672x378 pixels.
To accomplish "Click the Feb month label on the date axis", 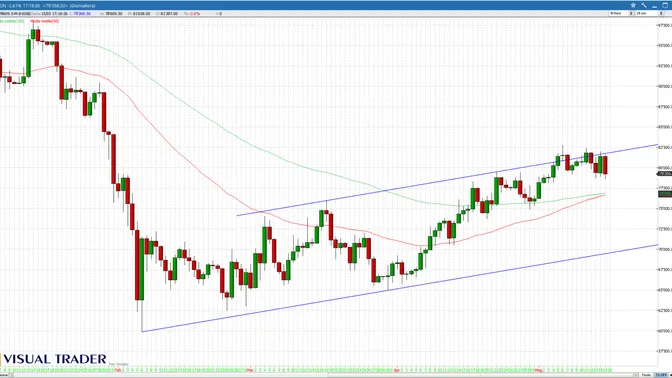I will tap(119, 369).
